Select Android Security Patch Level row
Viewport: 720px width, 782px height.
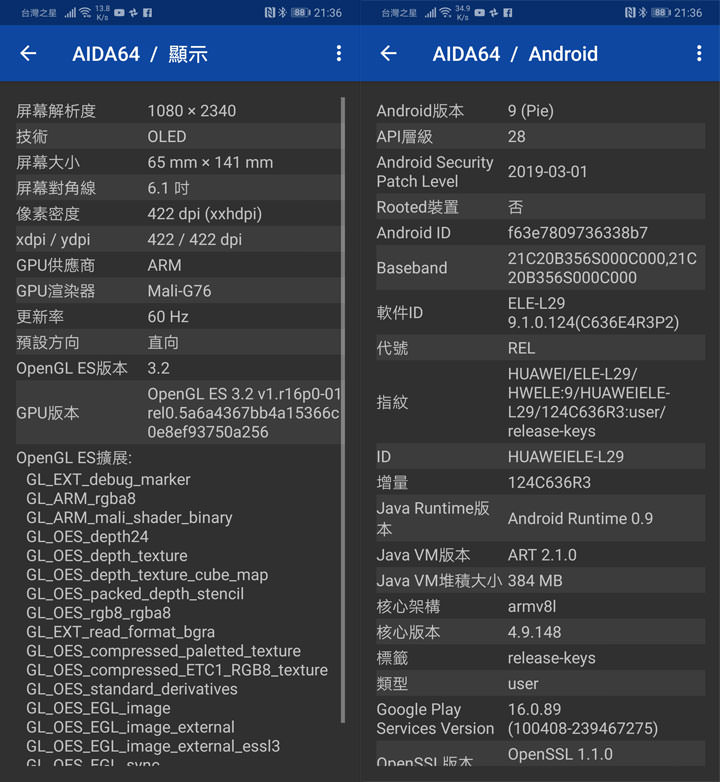(x=540, y=172)
